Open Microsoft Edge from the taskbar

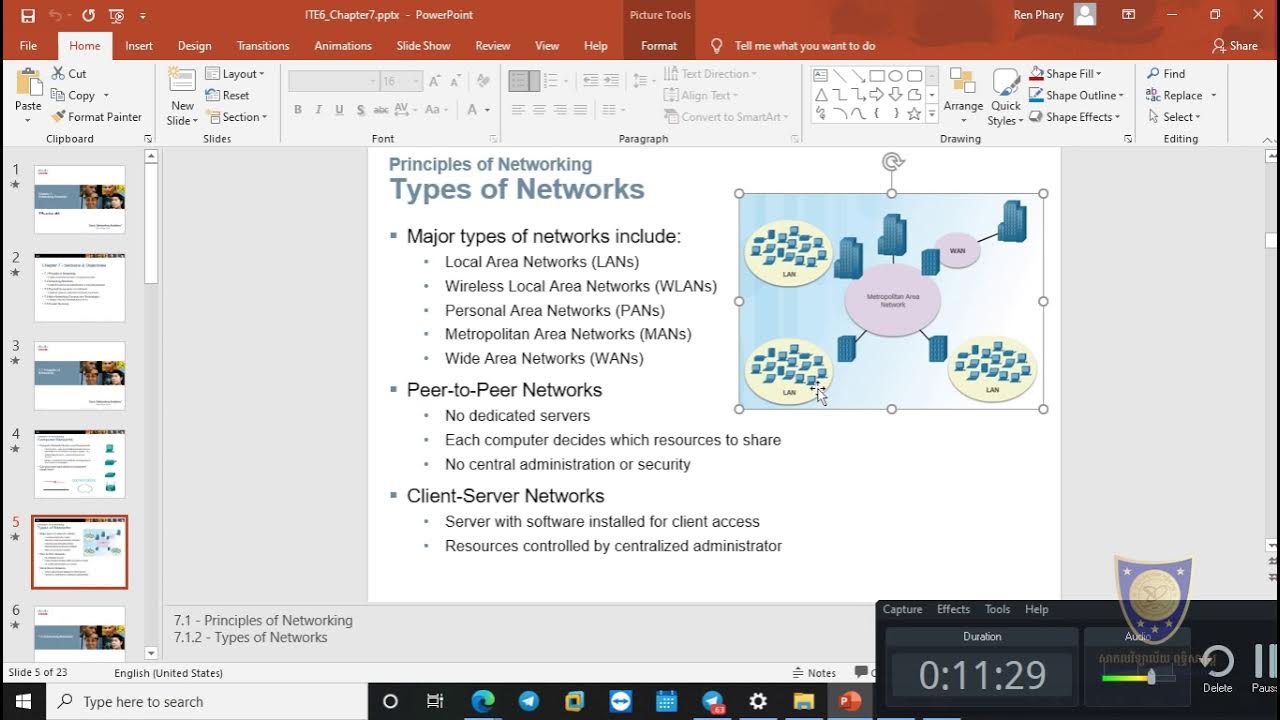(x=482, y=701)
